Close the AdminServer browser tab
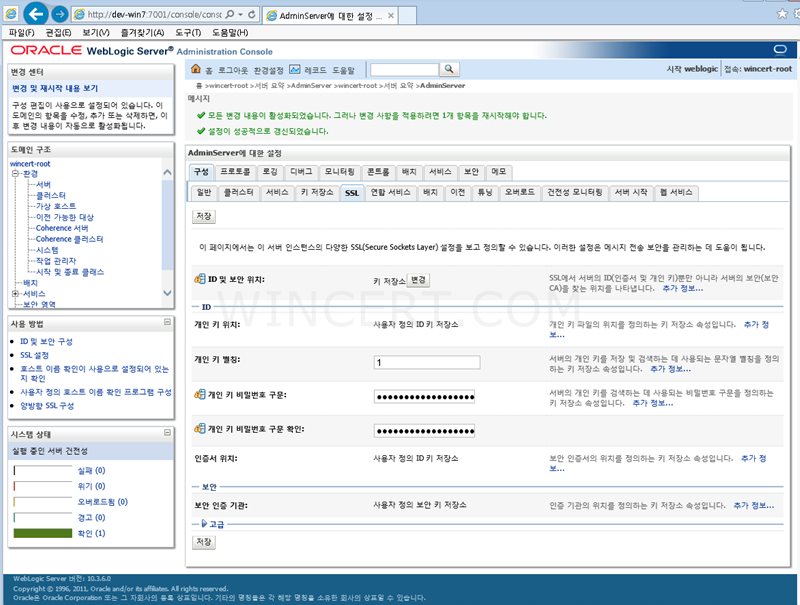 (x=390, y=16)
